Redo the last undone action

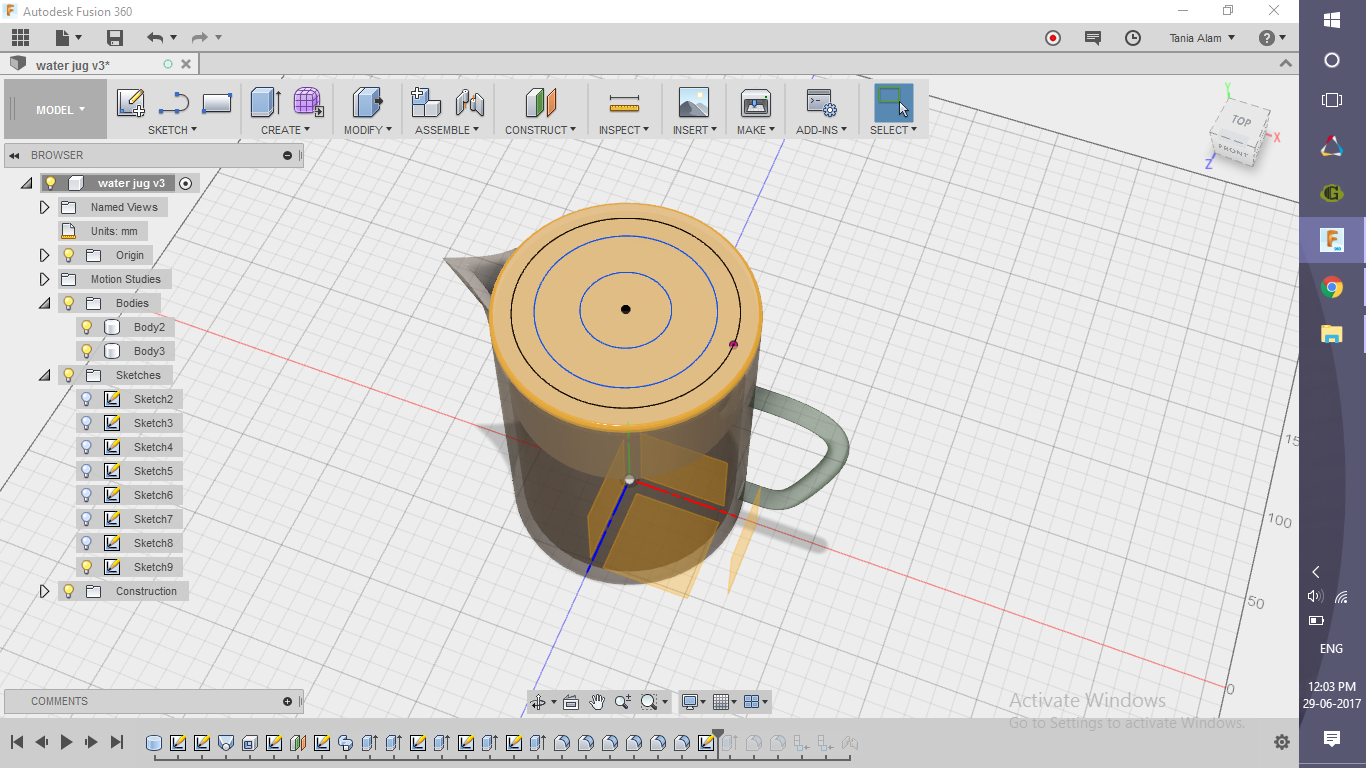click(199, 38)
